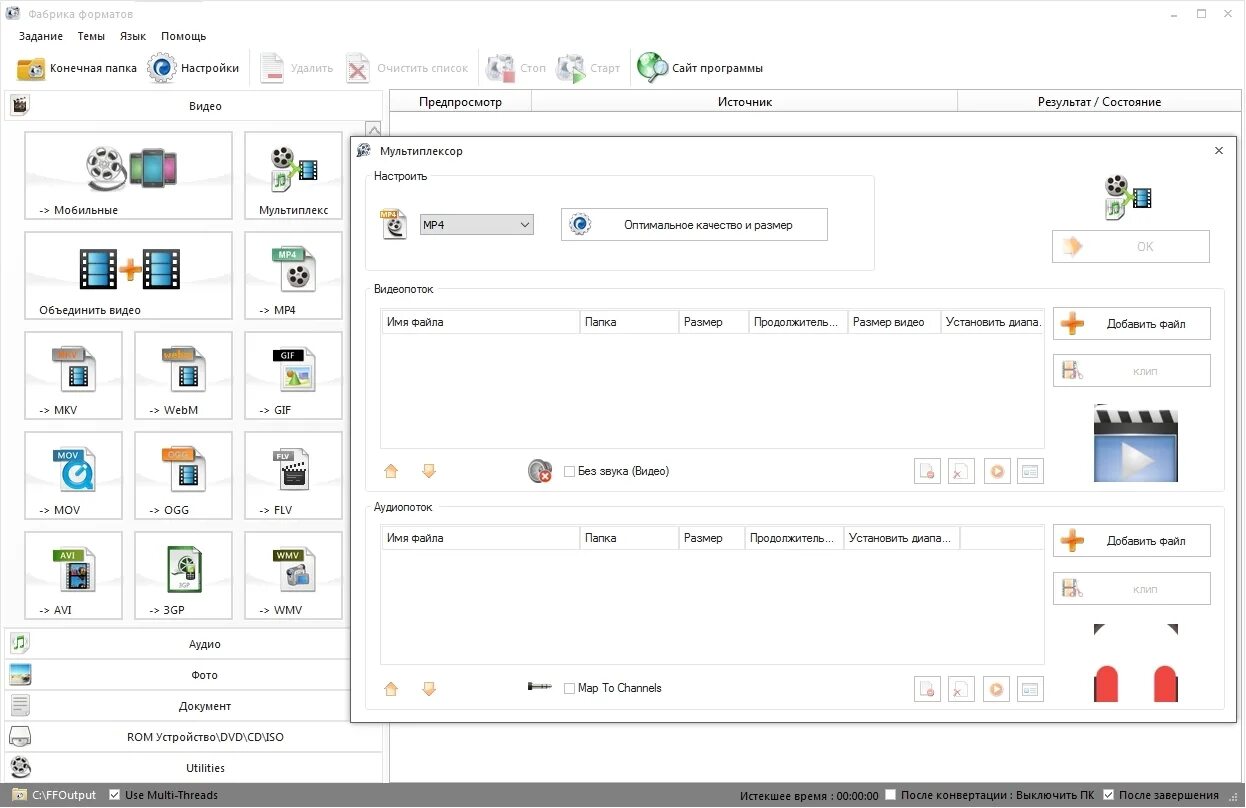Choose the -> GIF conversion tile
This screenshot has width=1246, height=808.
[x=293, y=376]
